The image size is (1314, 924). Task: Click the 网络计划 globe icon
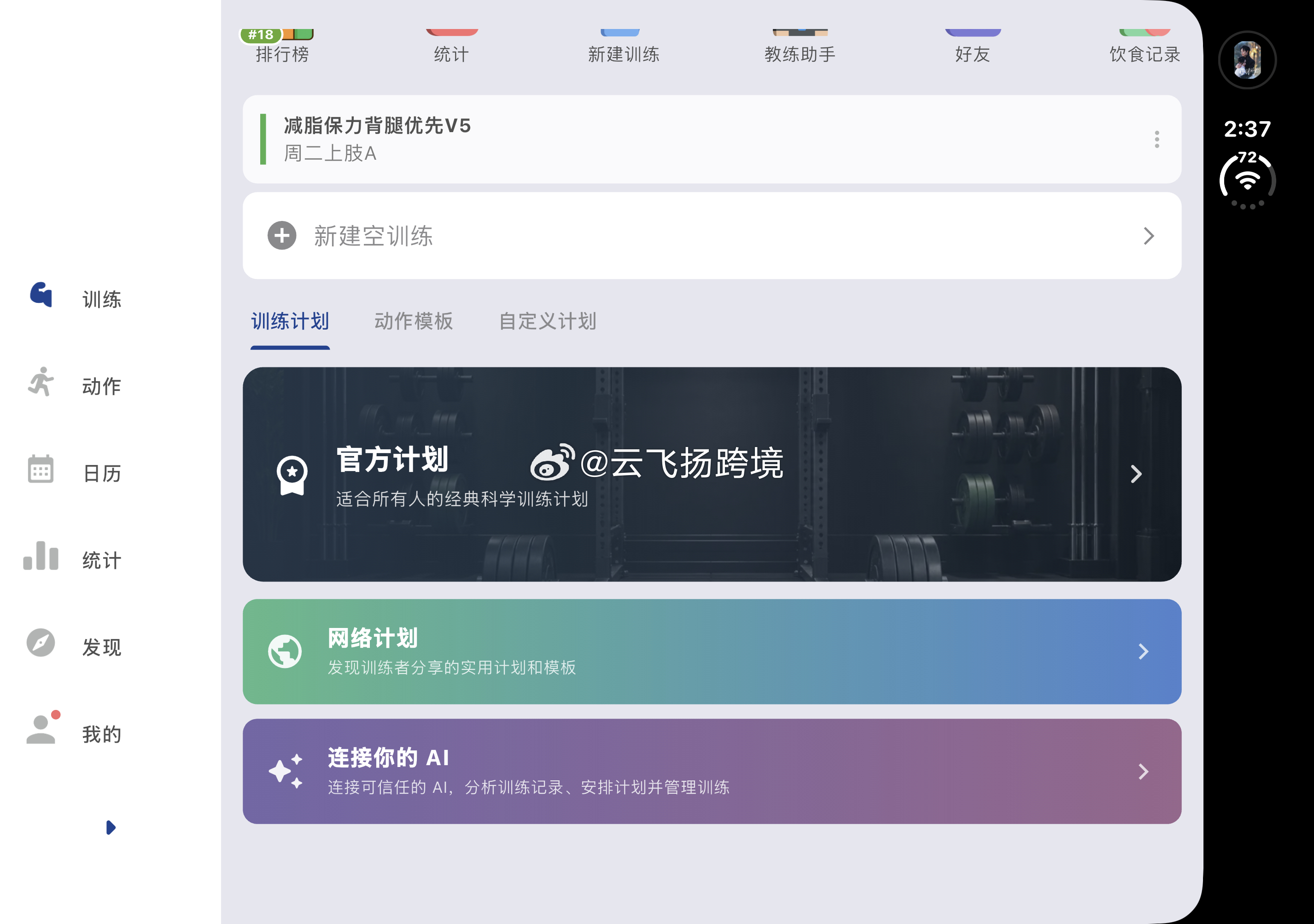coord(285,651)
